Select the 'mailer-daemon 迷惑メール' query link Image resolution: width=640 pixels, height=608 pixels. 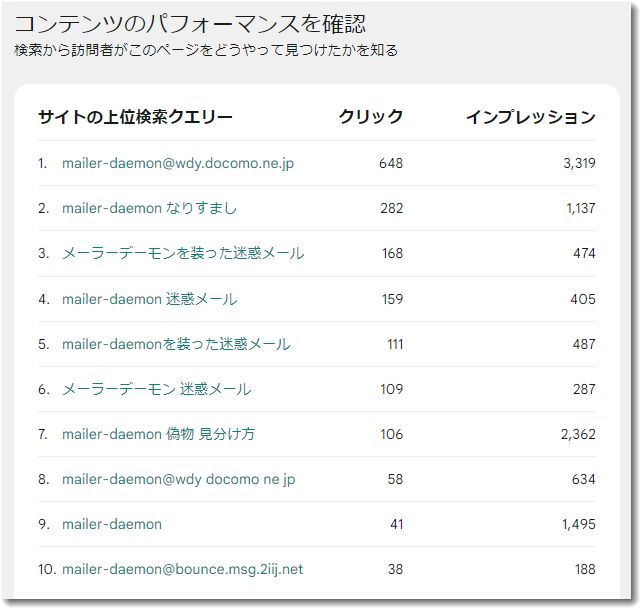click(x=149, y=299)
